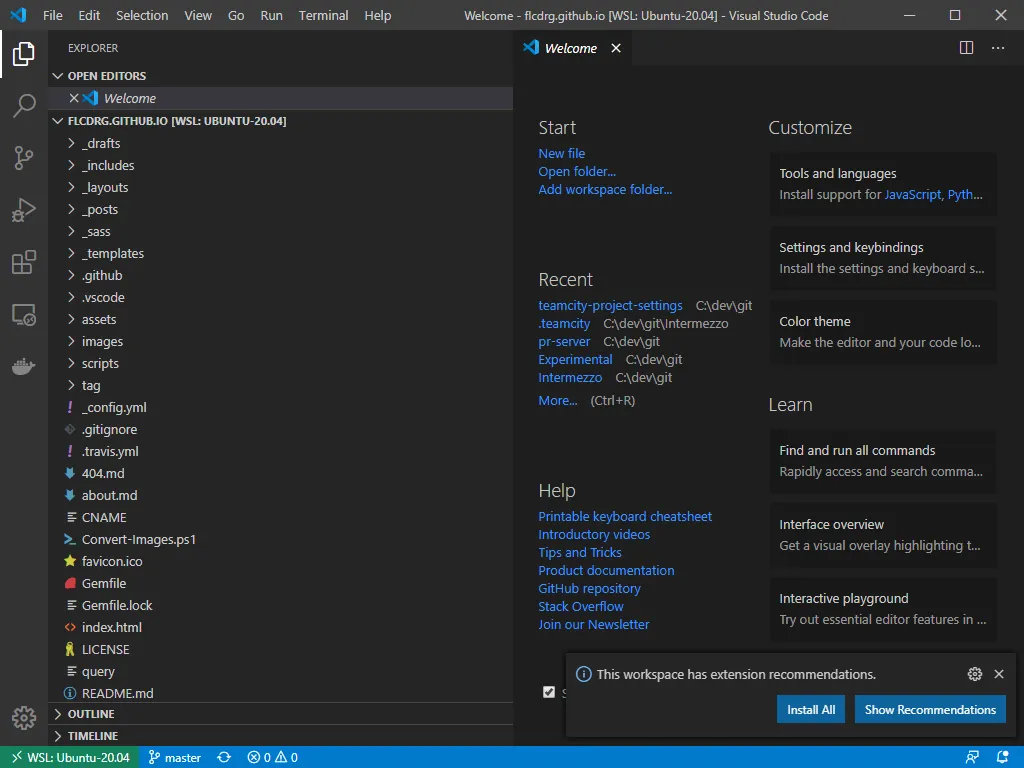Click the Docker icon in the sidebar
This screenshot has height=768, width=1024.
pyautogui.click(x=23, y=366)
